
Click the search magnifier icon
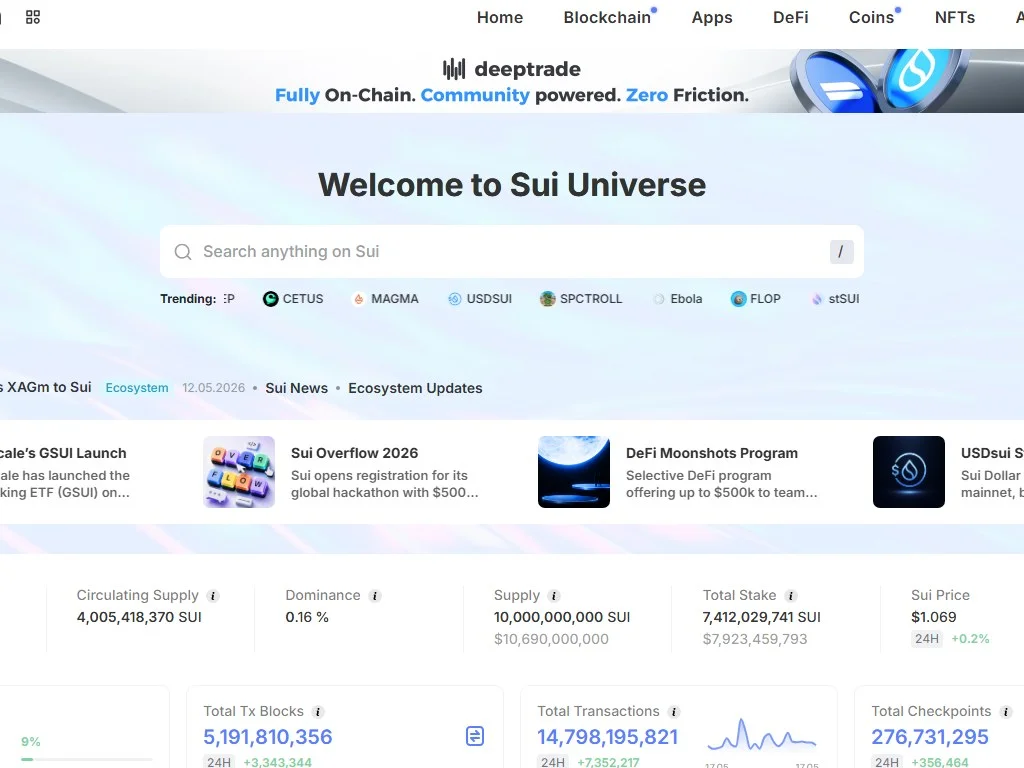183,252
